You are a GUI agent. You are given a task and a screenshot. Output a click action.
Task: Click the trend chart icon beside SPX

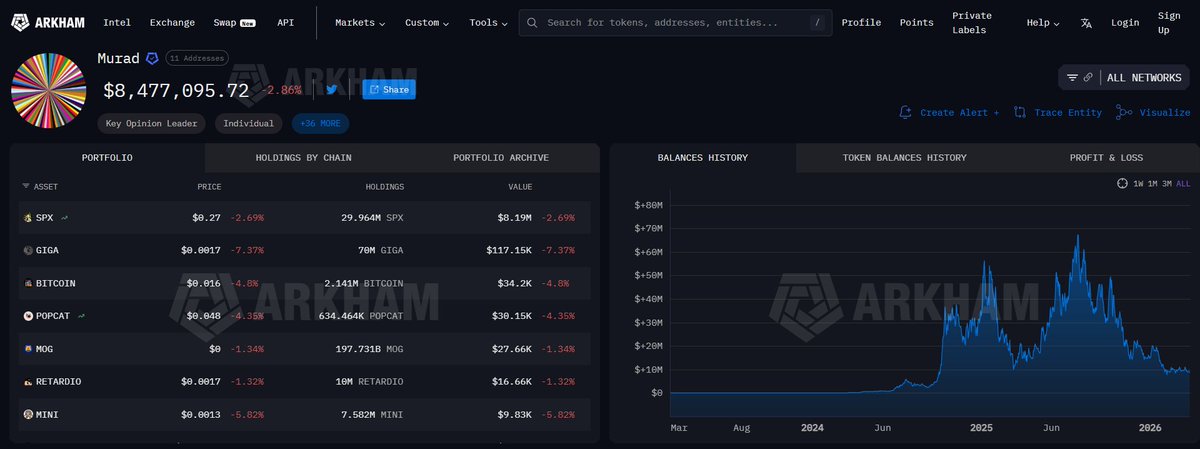coord(64,217)
